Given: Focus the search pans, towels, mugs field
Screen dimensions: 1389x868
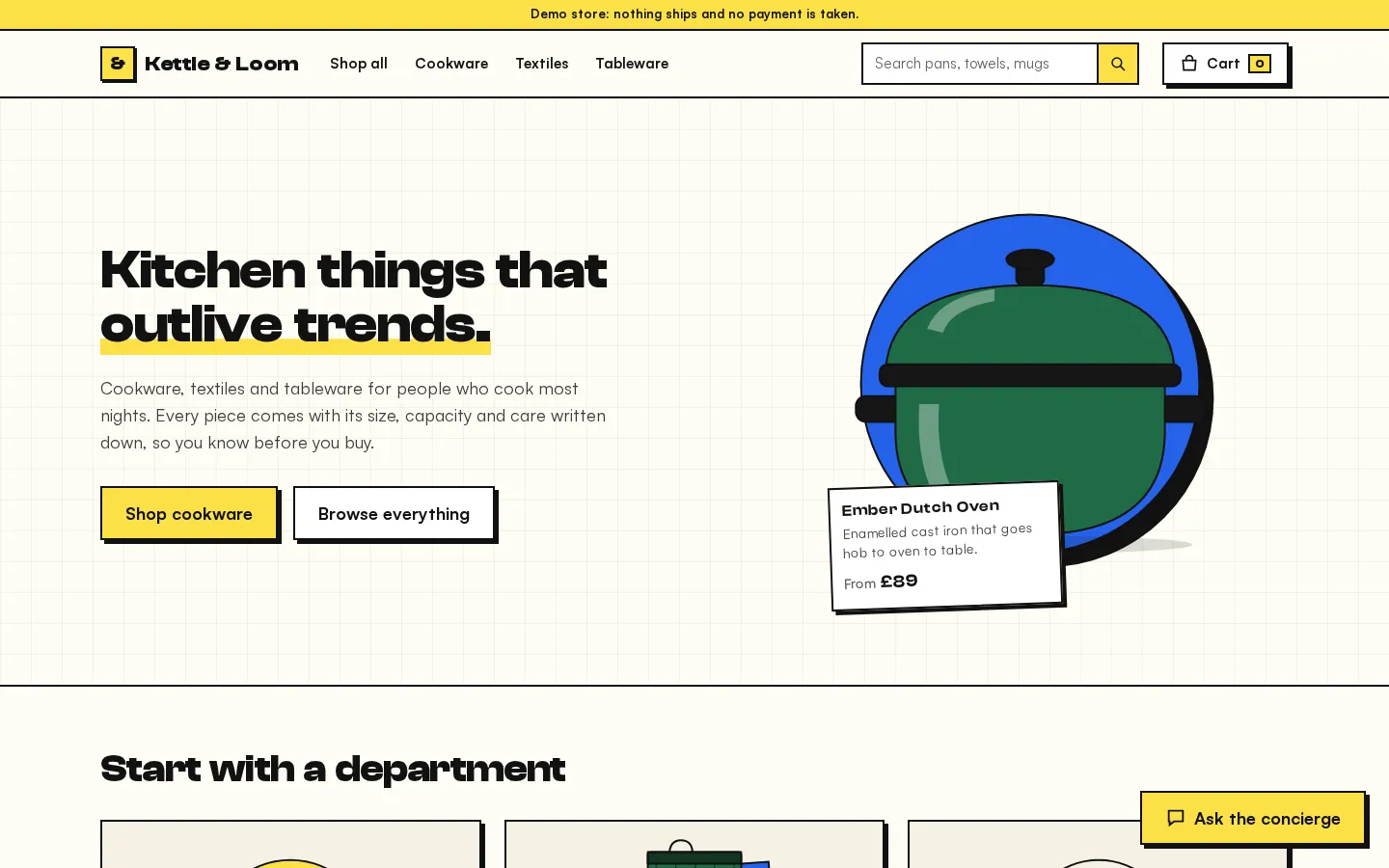Looking at the screenshot, I should click(x=980, y=64).
